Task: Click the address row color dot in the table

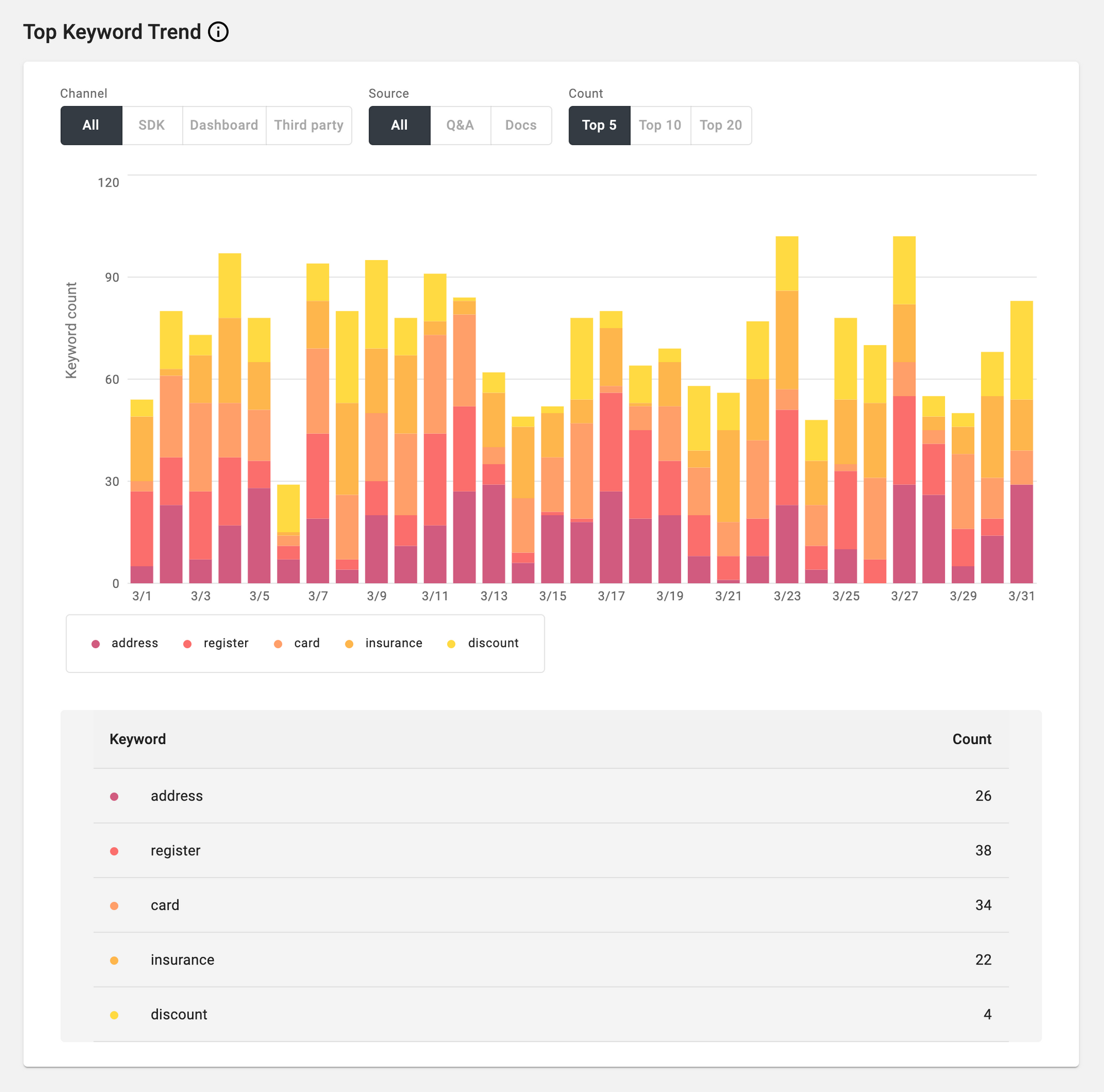Action: tap(114, 797)
